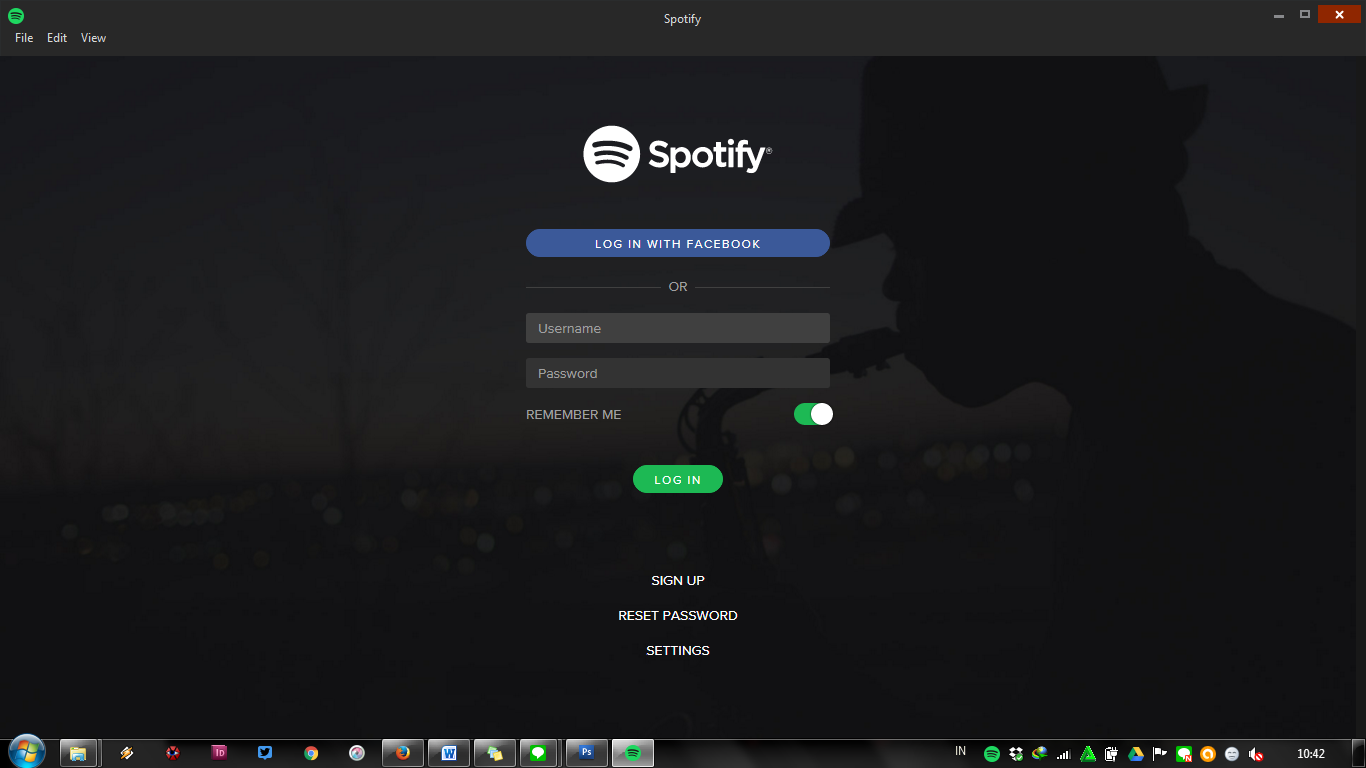Open the Internet Download Manager tray icon
The height and width of the screenshot is (768, 1366).
point(1040,754)
